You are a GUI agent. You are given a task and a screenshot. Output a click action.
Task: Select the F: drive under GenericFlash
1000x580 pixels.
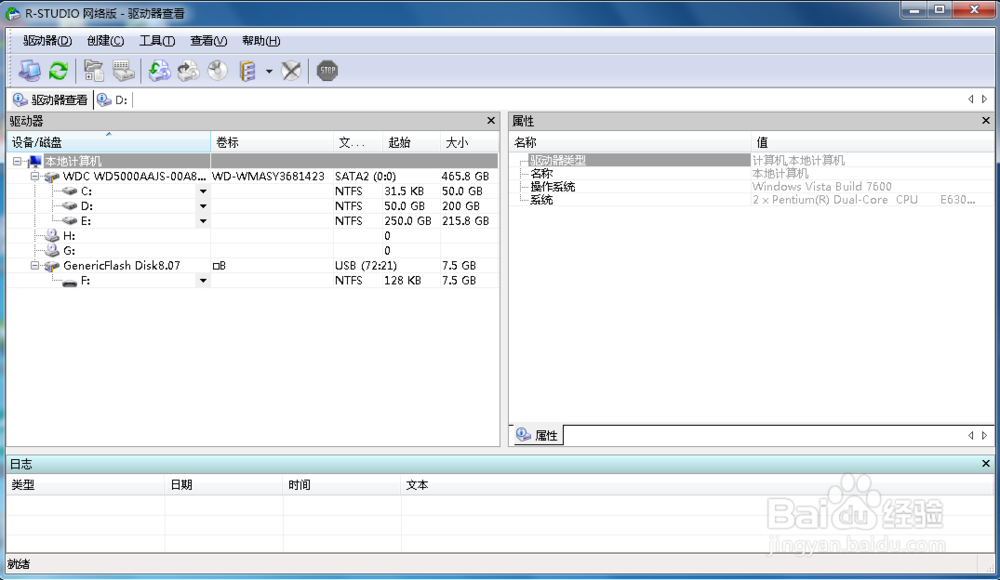pyautogui.click(x=100, y=280)
